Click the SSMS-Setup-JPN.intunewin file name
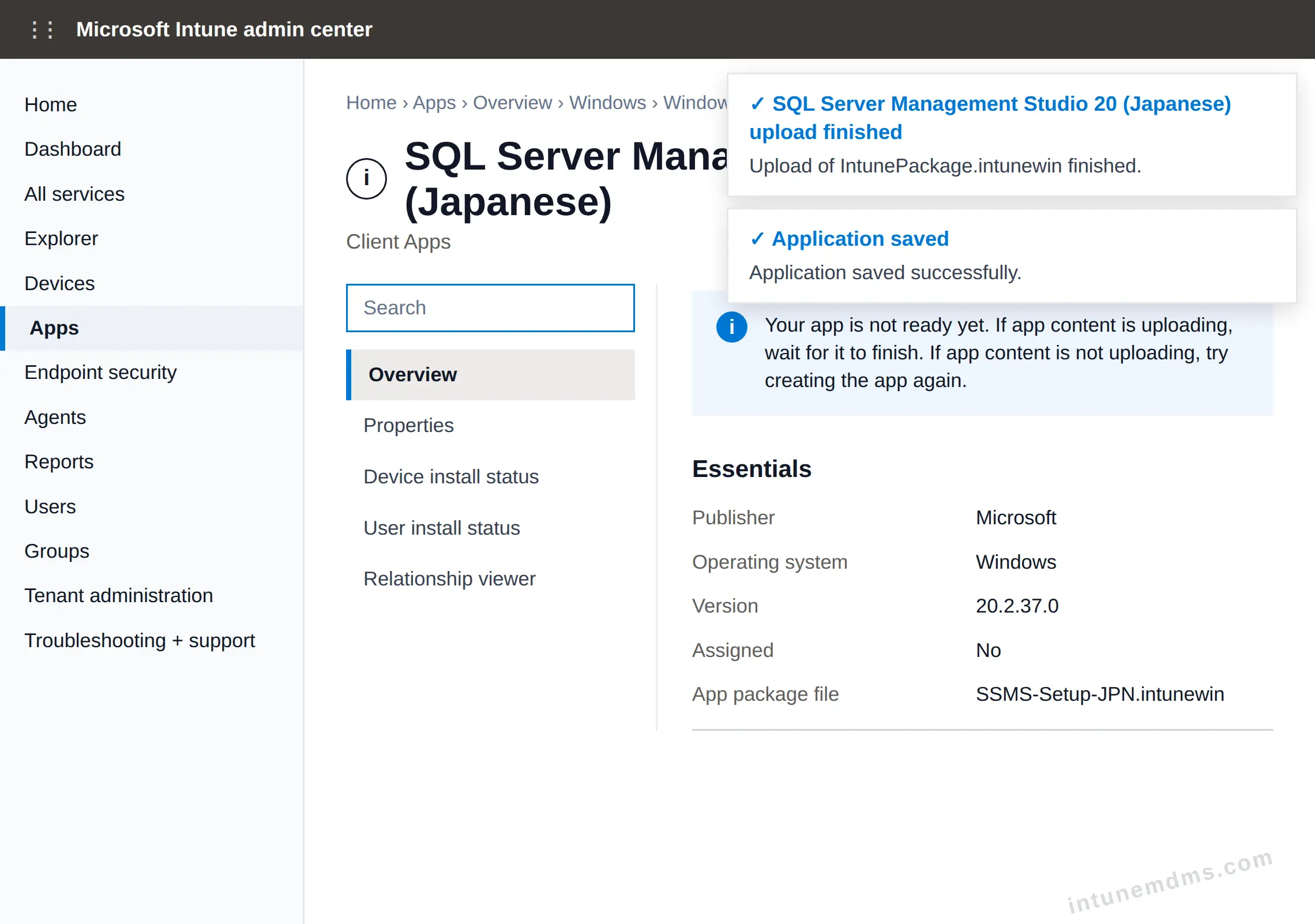This screenshot has width=1315, height=924. click(x=1100, y=694)
